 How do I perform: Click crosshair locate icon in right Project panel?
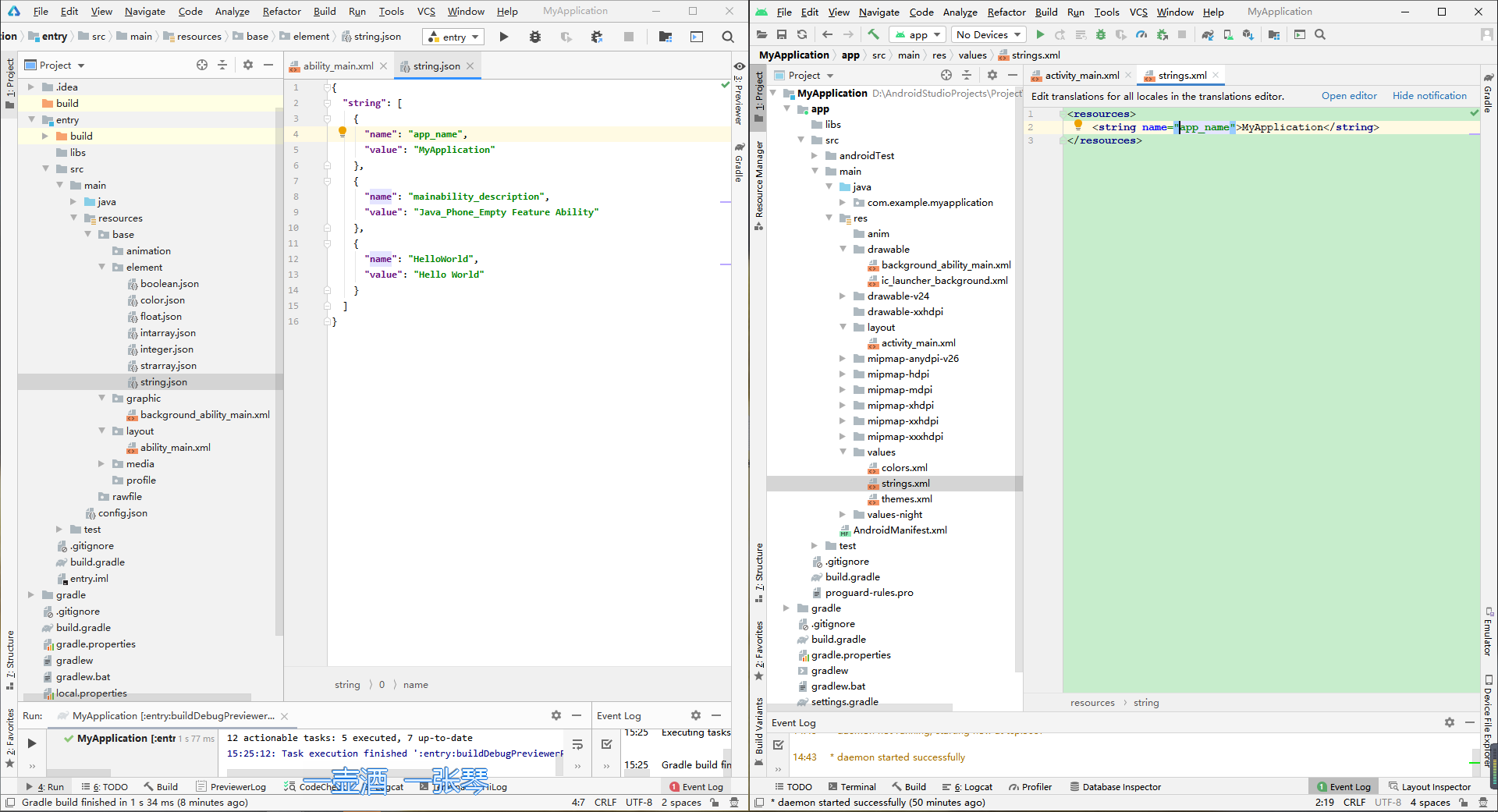[946, 75]
